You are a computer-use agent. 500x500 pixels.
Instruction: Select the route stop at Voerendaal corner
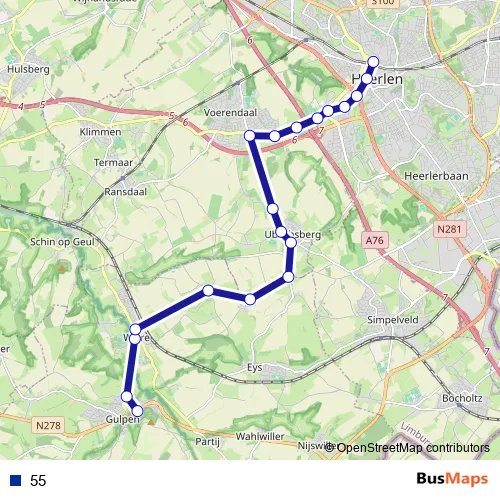pyautogui.click(x=250, y=136)
